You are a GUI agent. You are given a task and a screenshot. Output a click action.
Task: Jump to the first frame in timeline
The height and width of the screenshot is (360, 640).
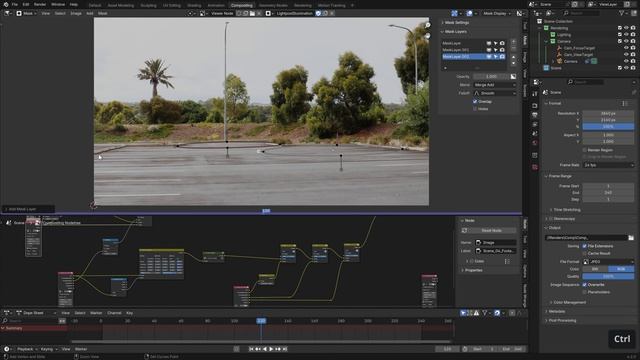251,349
